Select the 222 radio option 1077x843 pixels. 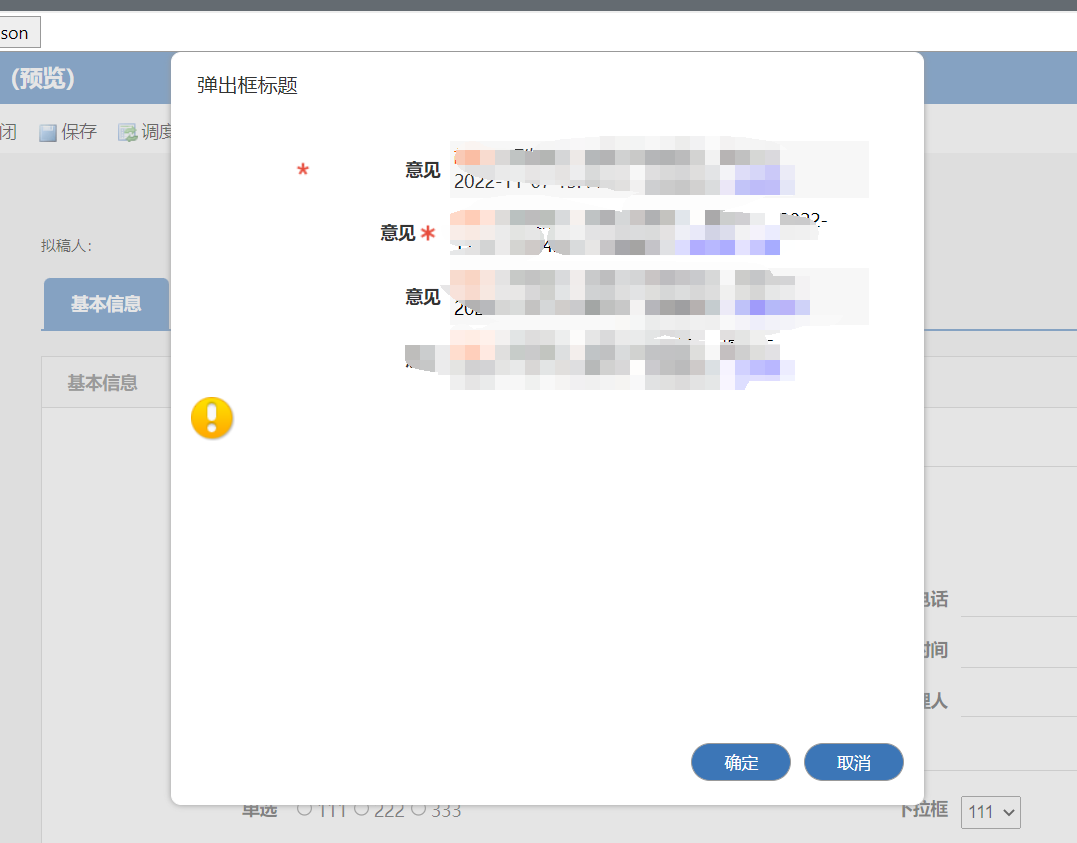362,810
